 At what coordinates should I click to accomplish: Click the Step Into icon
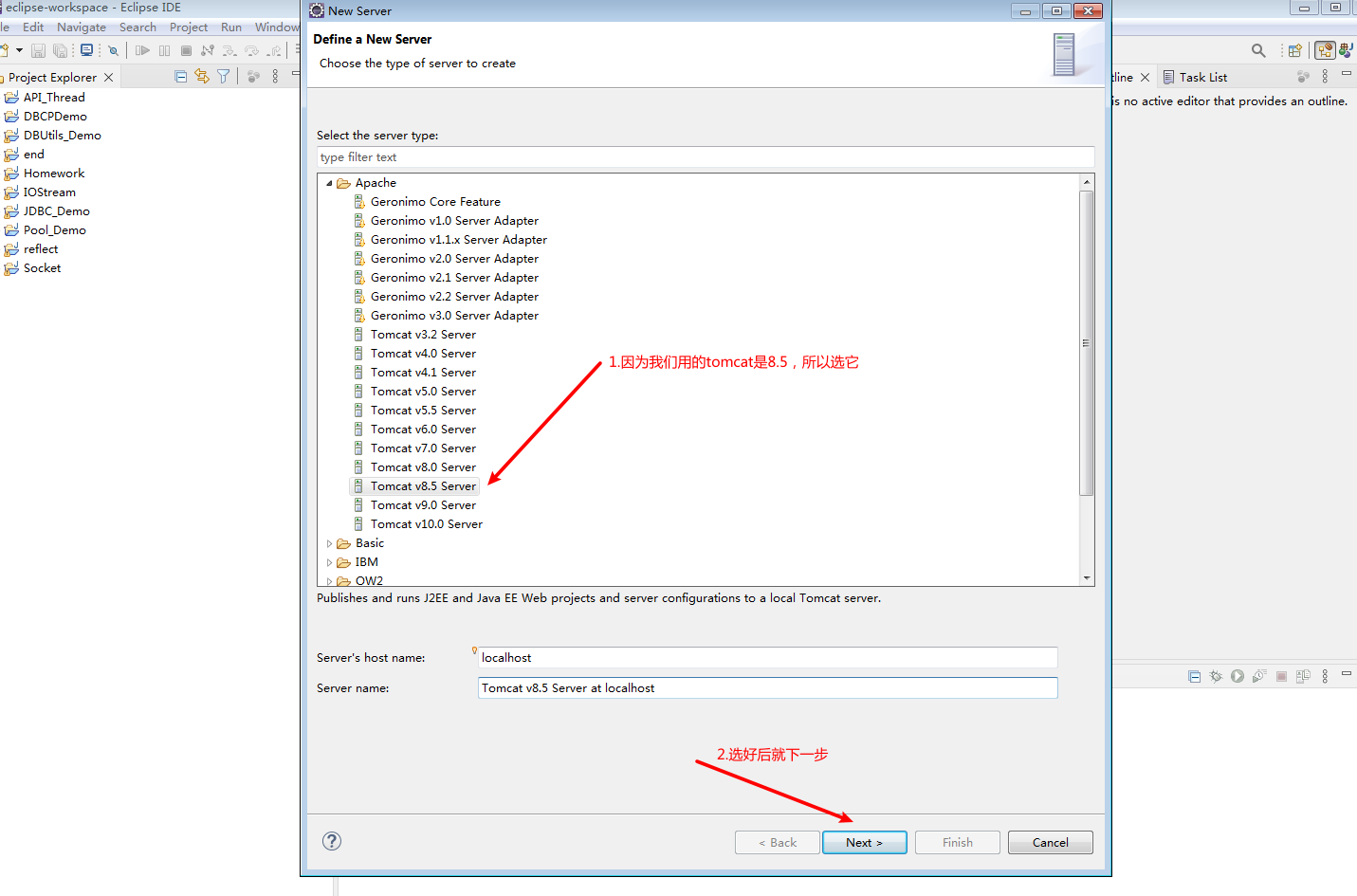click(229, 51)
